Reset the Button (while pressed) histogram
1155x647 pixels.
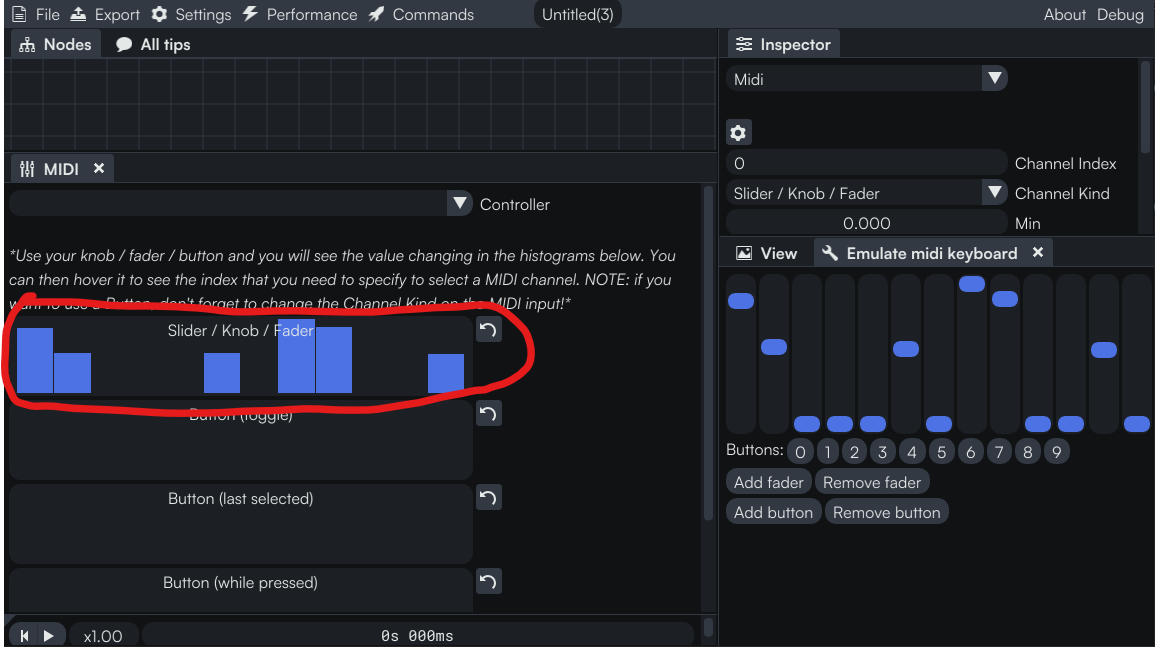click(488, 581)
